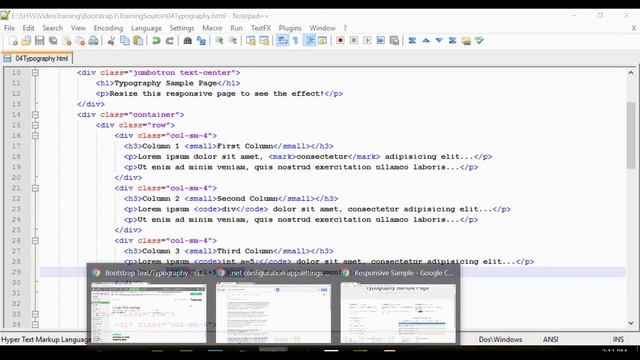
Task: Click the vertical scrollbar thumb
Action: click(x=631, y=135)
